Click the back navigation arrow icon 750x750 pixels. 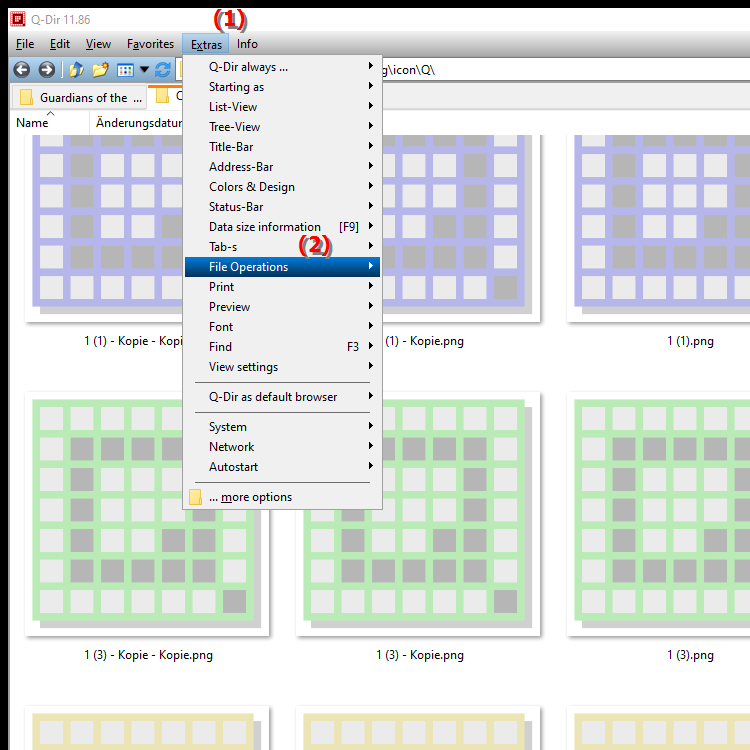click(x=21, y=70)
